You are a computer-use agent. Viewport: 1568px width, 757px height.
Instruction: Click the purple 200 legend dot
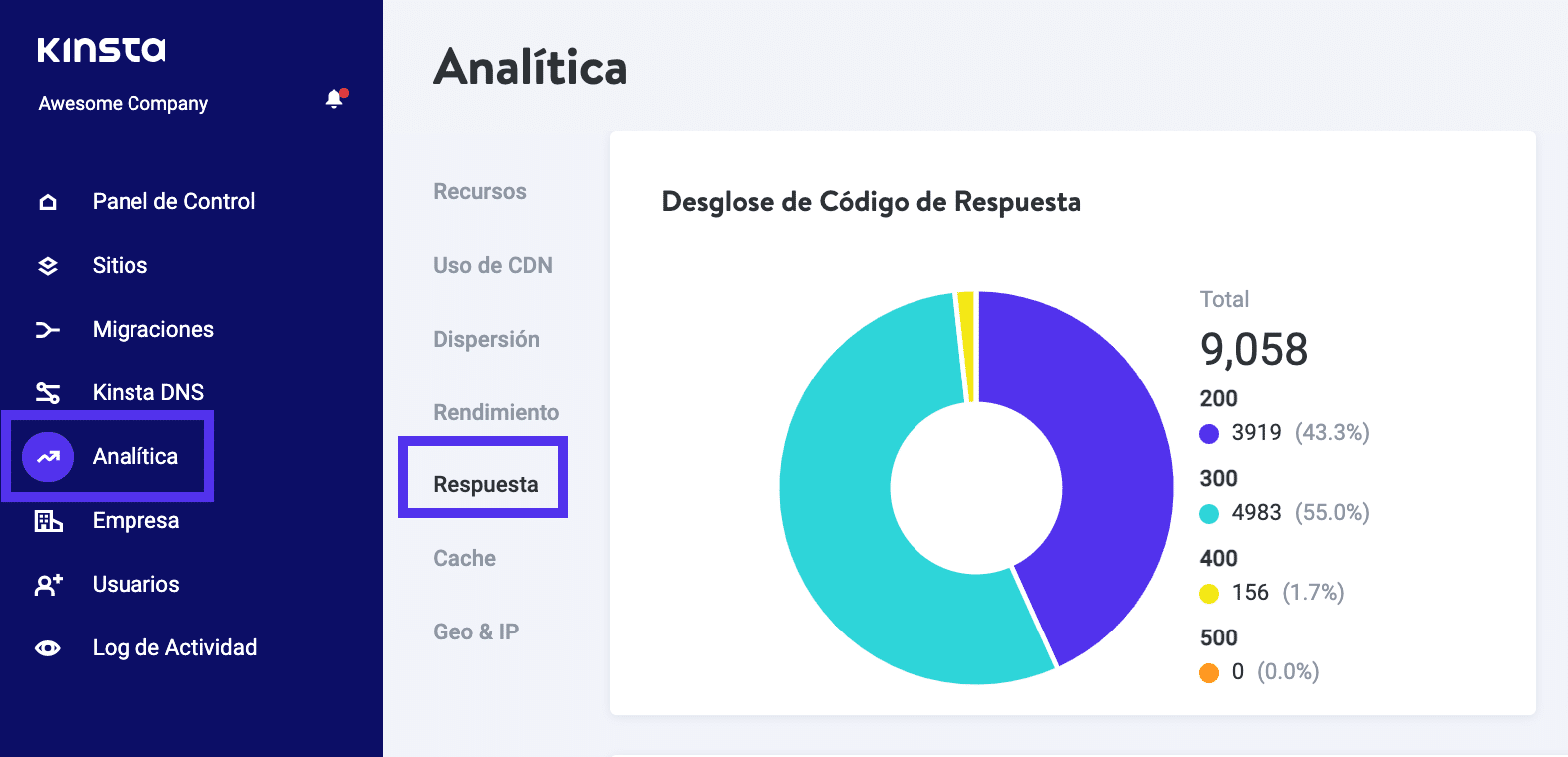coord(1209,434)
